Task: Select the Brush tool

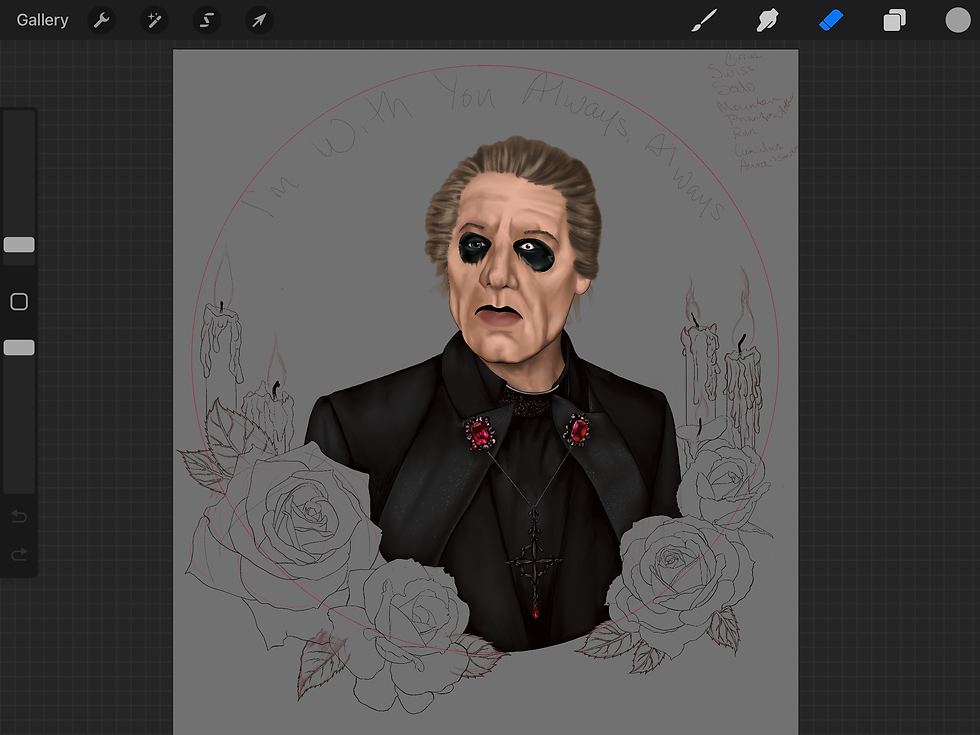Action: (x=704, y=20)
